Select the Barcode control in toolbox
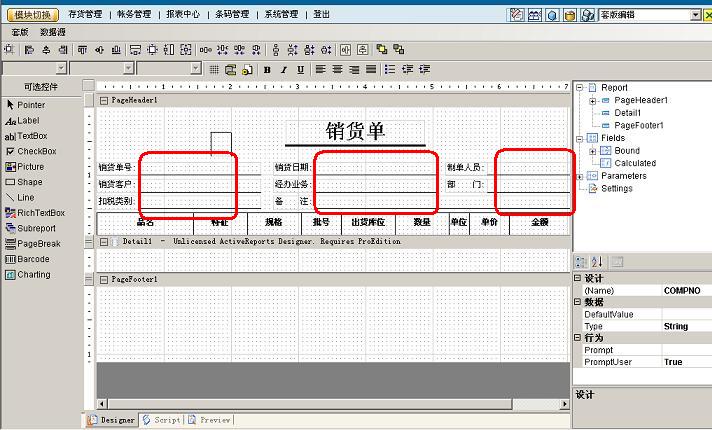712x430 pixels. pyautogui.click(x=33, y=259)
